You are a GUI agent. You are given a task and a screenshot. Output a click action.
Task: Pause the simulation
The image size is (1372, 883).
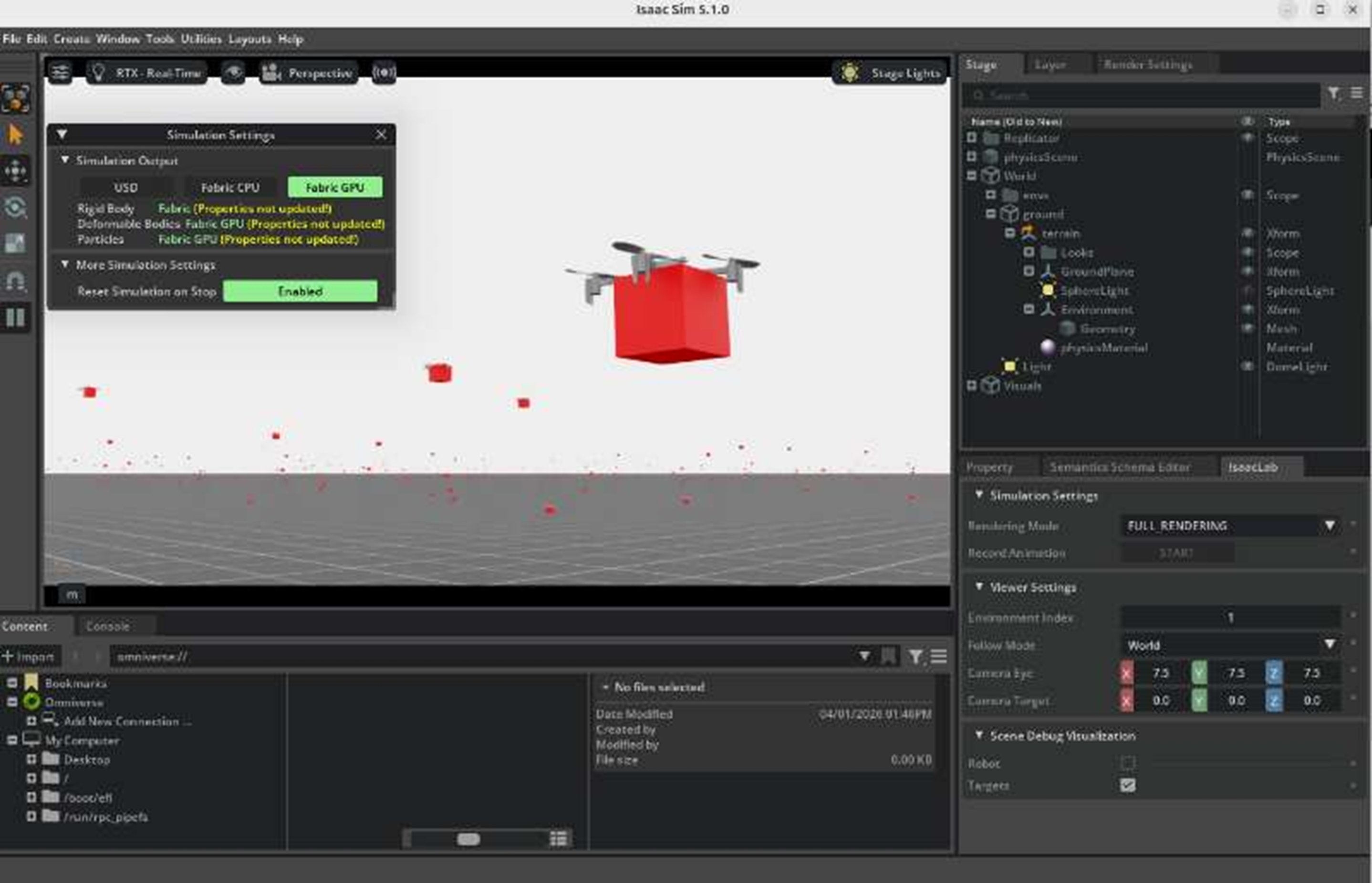[15, 317]
